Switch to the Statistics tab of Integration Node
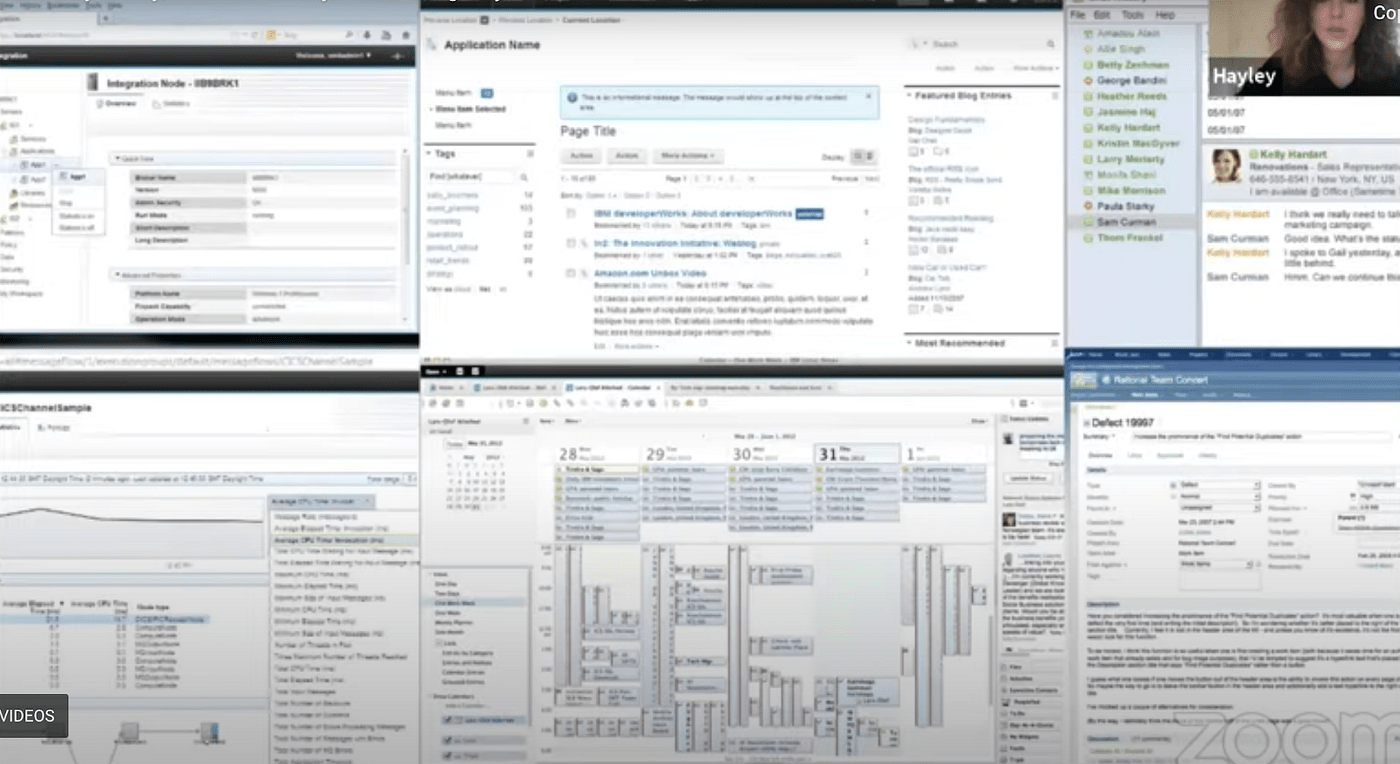This screenshot has height=764, width=1400. [171, 104]
